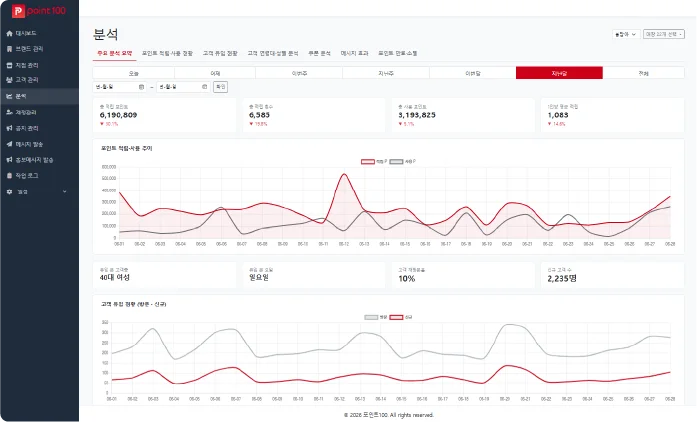This screenshot has height=422, width=697.
Task: Select the highlighted 지난달 period button
Action: [559, 73]
